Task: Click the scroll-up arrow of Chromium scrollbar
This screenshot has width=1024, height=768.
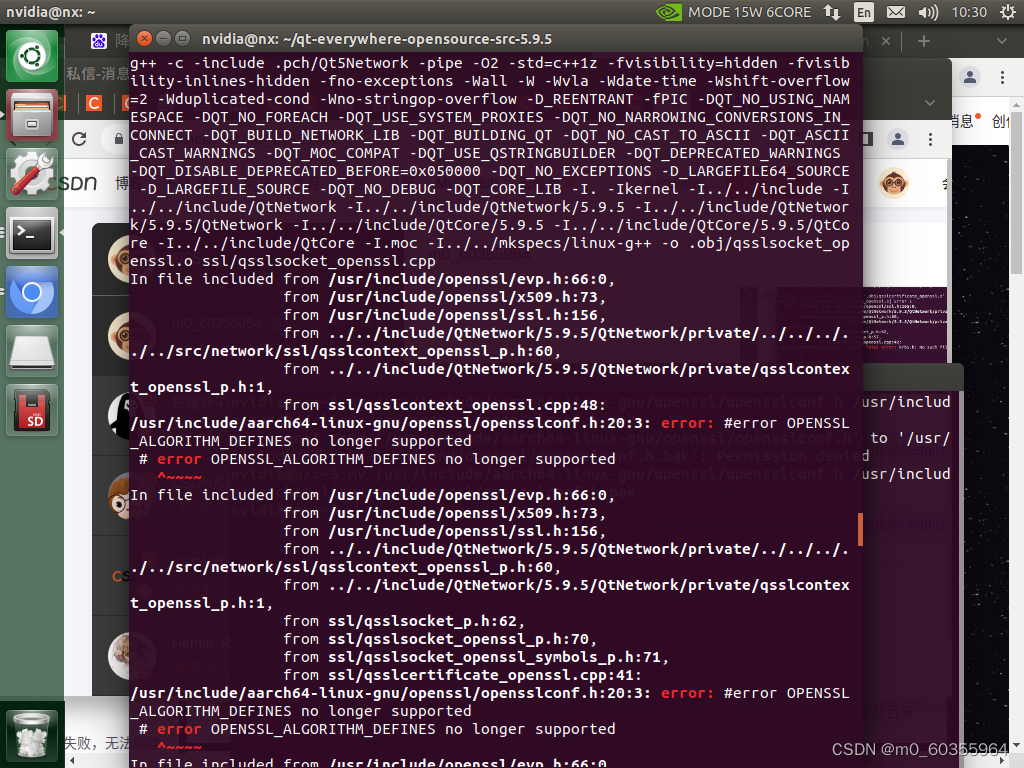Action: pyautogui.click(x=1017, y=104)
